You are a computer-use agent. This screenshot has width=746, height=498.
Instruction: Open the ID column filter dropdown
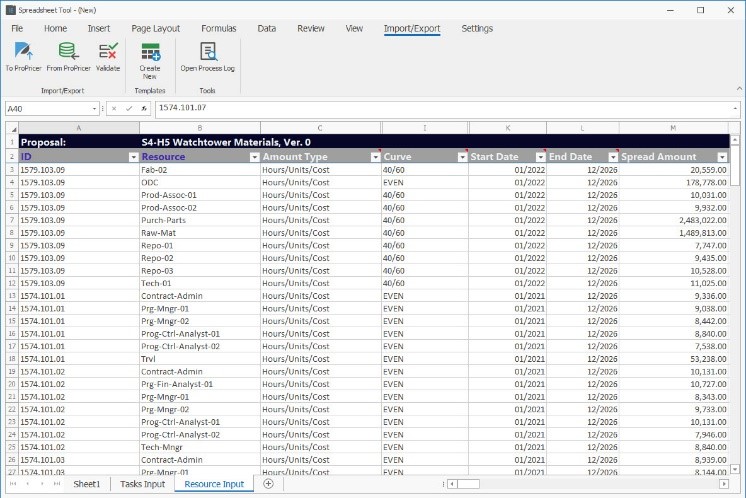(x=133, y=157)
